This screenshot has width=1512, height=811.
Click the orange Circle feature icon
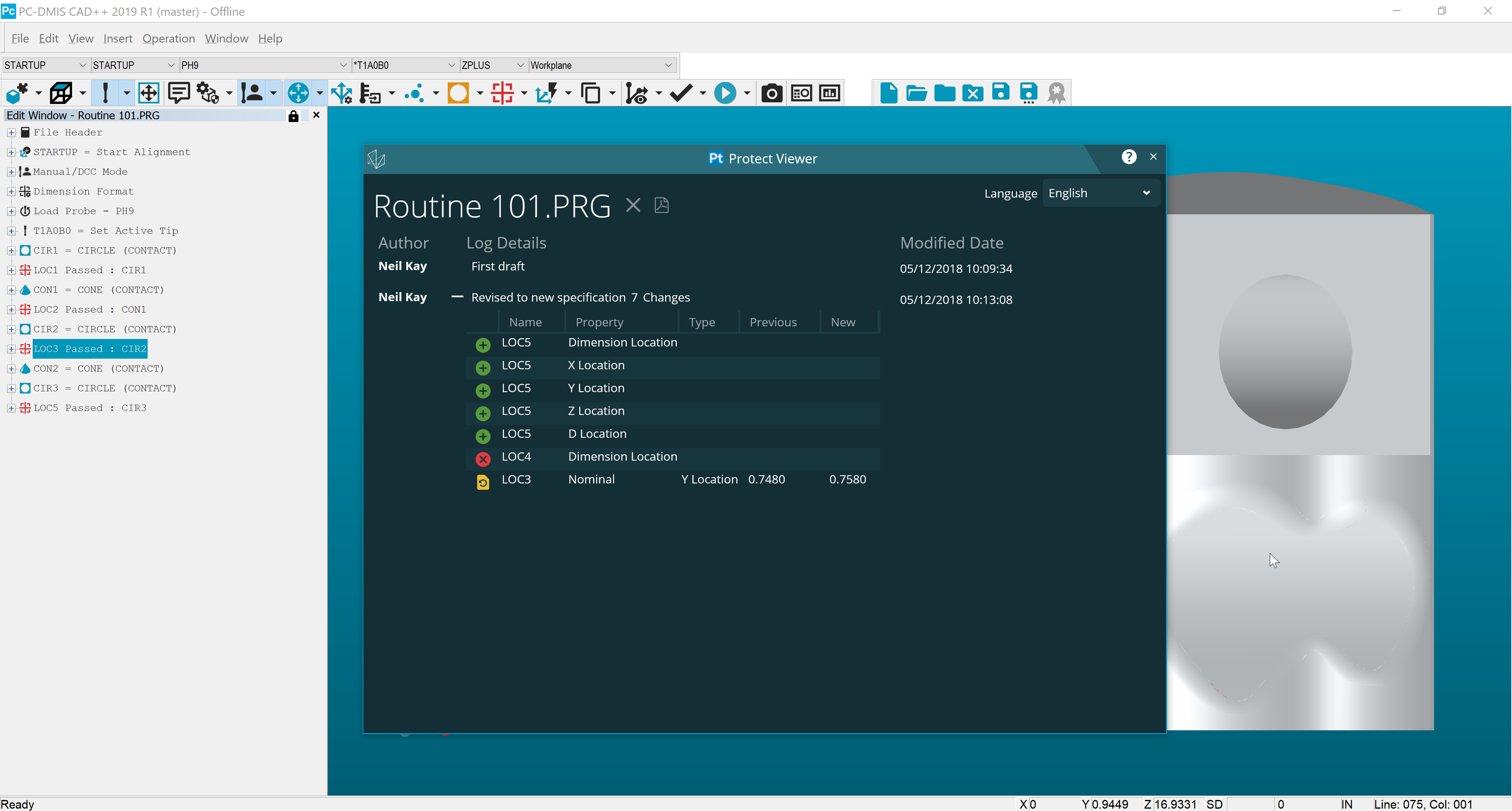pos(458,93)
